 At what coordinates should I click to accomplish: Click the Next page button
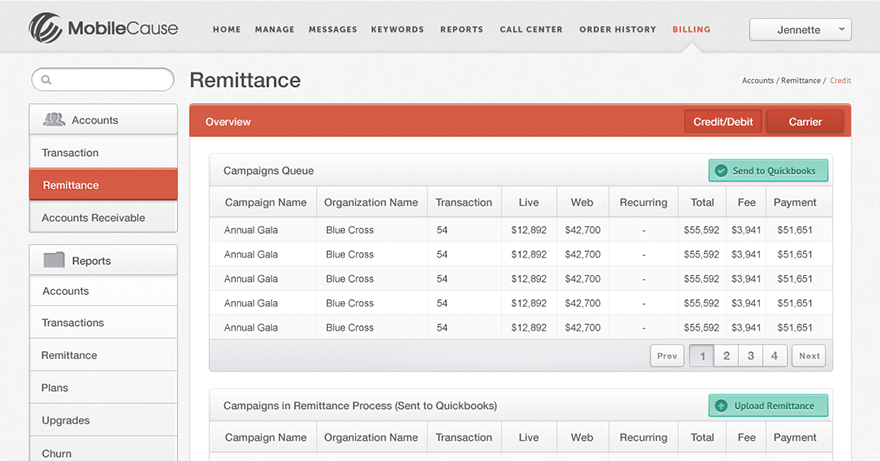point(809,356)
